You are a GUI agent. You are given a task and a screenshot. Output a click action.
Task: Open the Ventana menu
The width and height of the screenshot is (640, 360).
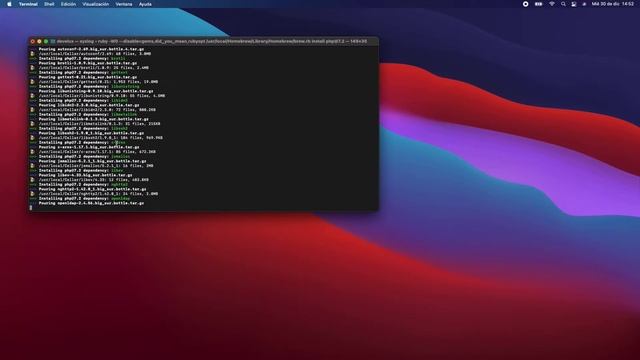[124, 4]
